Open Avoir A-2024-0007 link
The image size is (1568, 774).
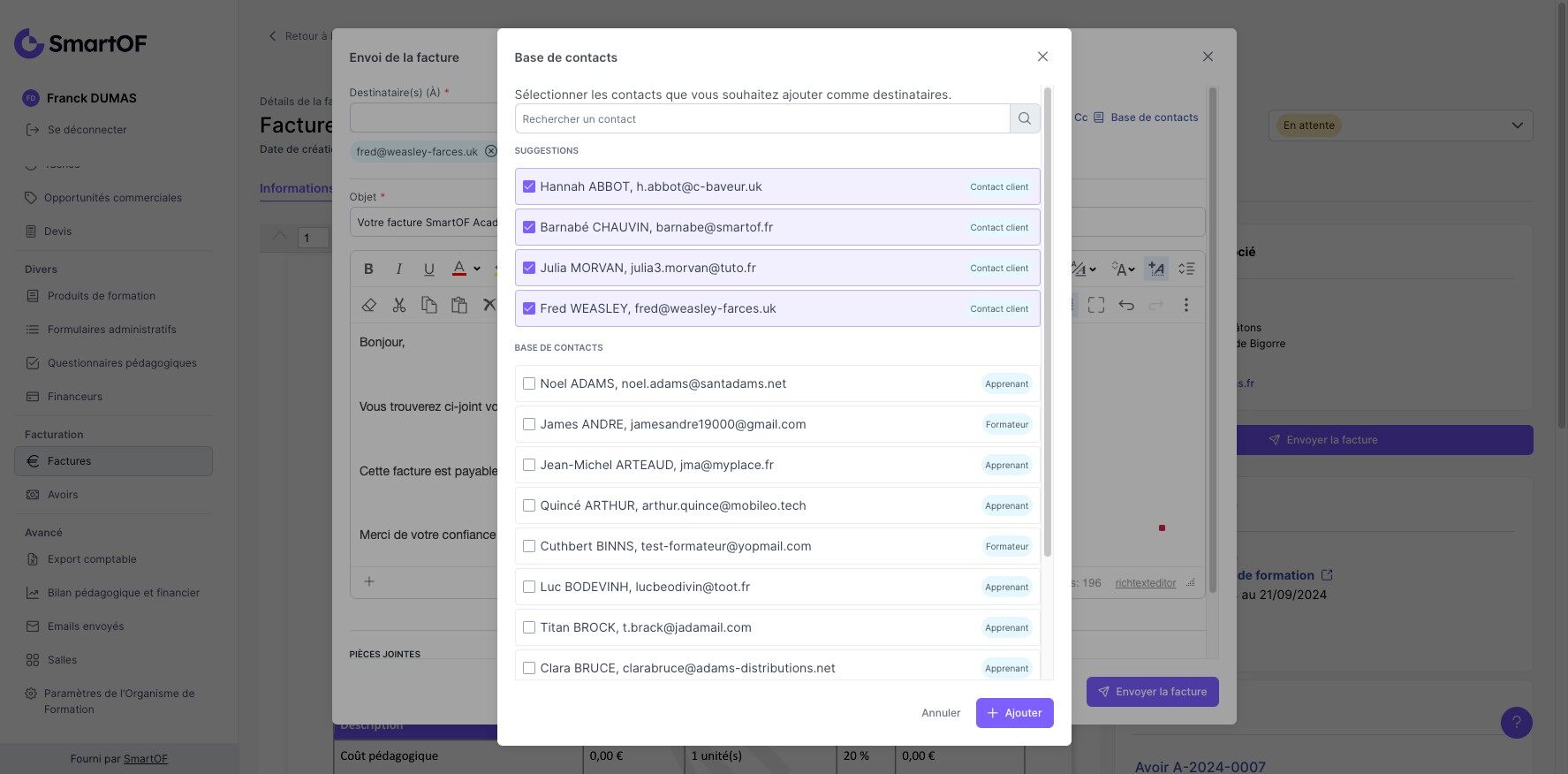pyautogui.click(x=1201, y=767)
